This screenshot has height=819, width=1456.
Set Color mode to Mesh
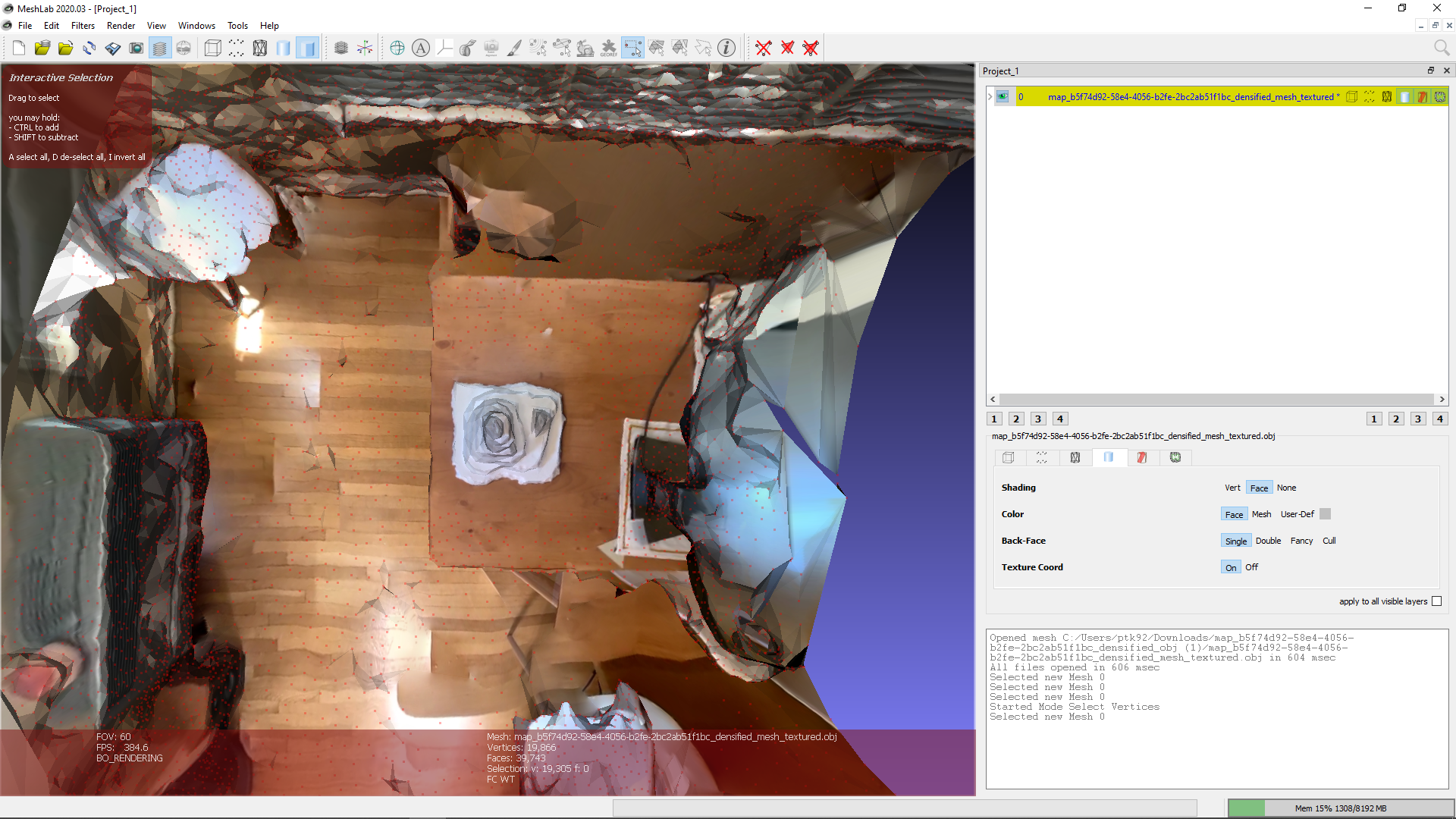click(1261, 513)
